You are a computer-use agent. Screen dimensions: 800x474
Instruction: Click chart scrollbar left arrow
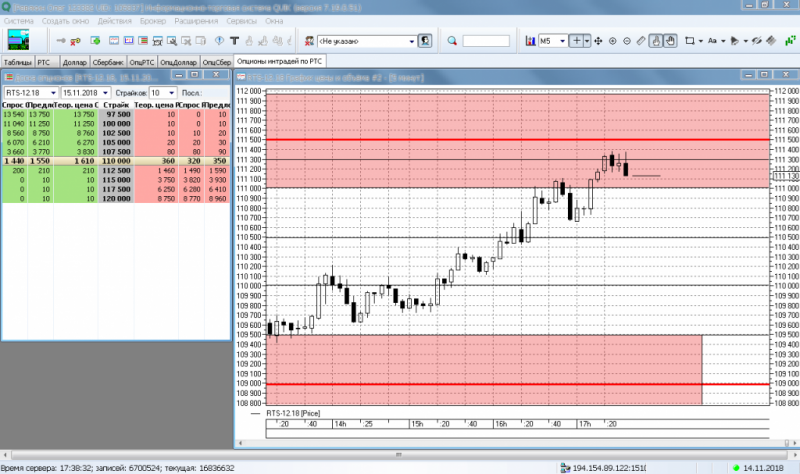tap(240, 443)
